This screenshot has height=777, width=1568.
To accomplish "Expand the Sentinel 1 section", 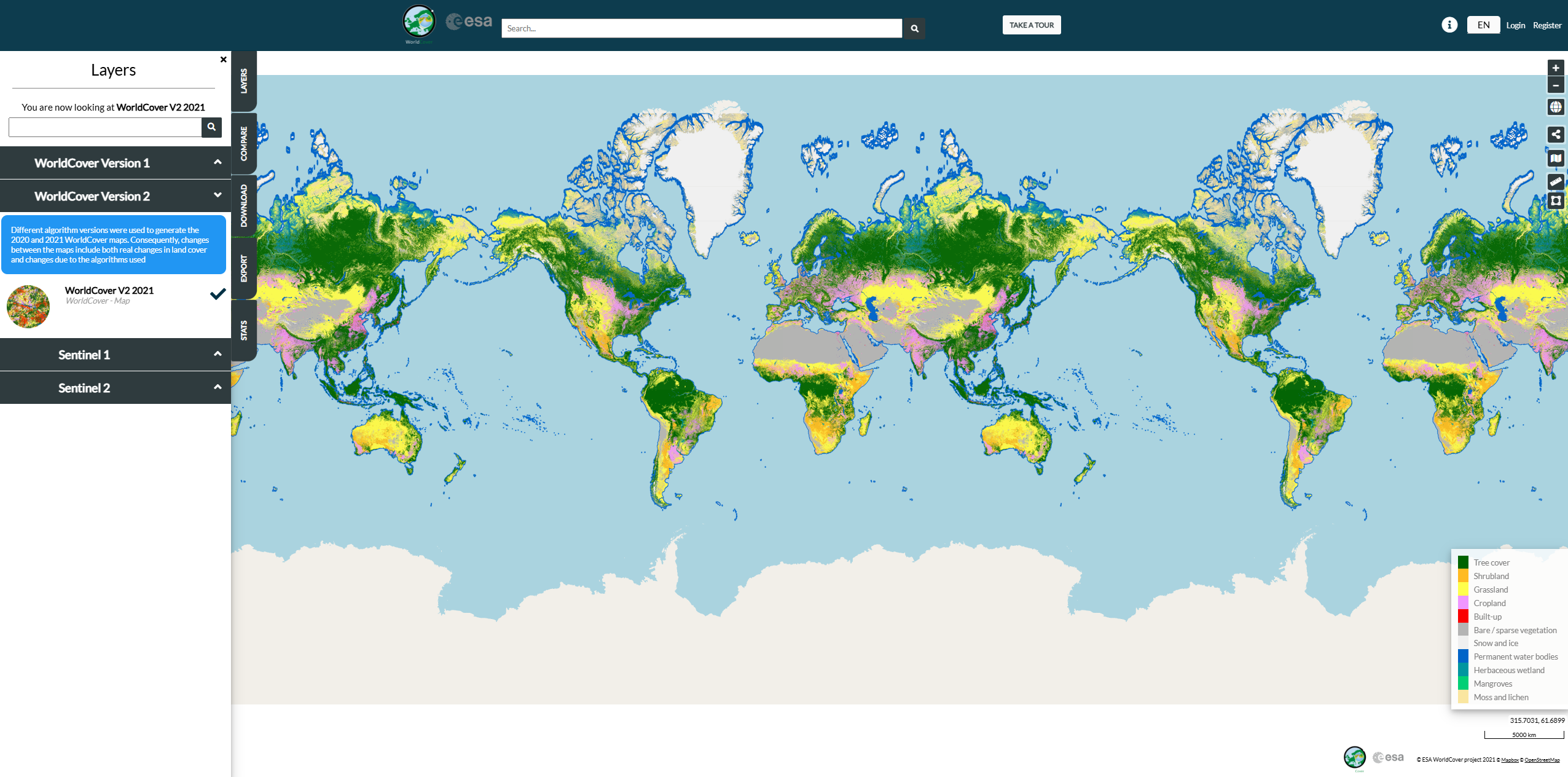I will (116, 355).
